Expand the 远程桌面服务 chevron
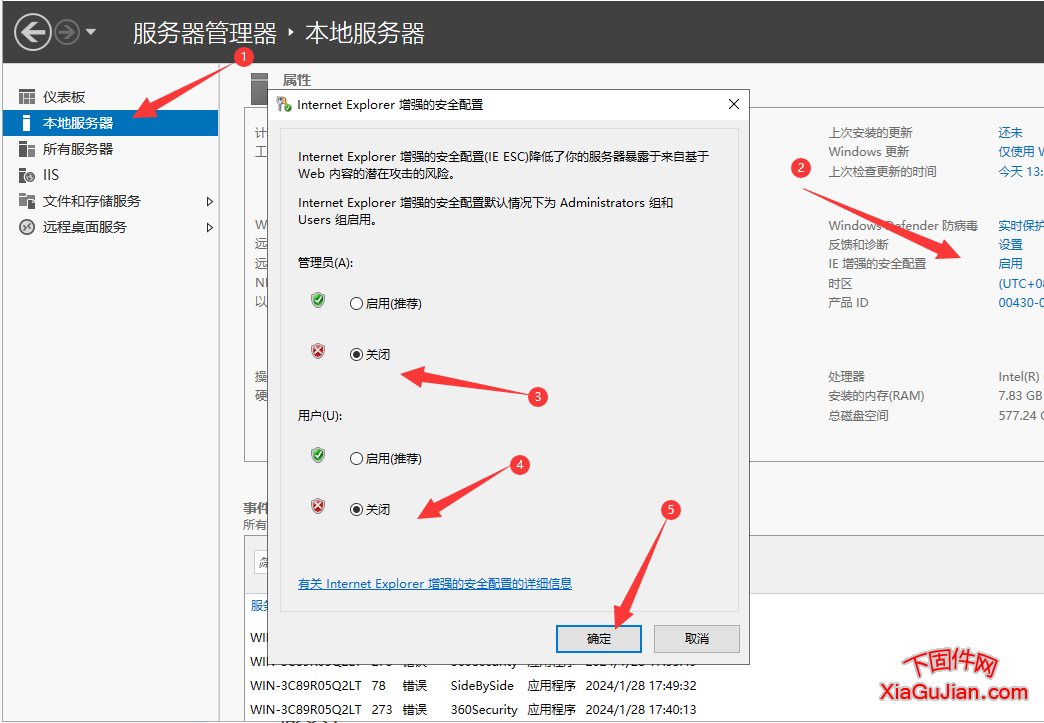Image resolution: width=1044 pixels, height=723 pixels. pos(210,228)
